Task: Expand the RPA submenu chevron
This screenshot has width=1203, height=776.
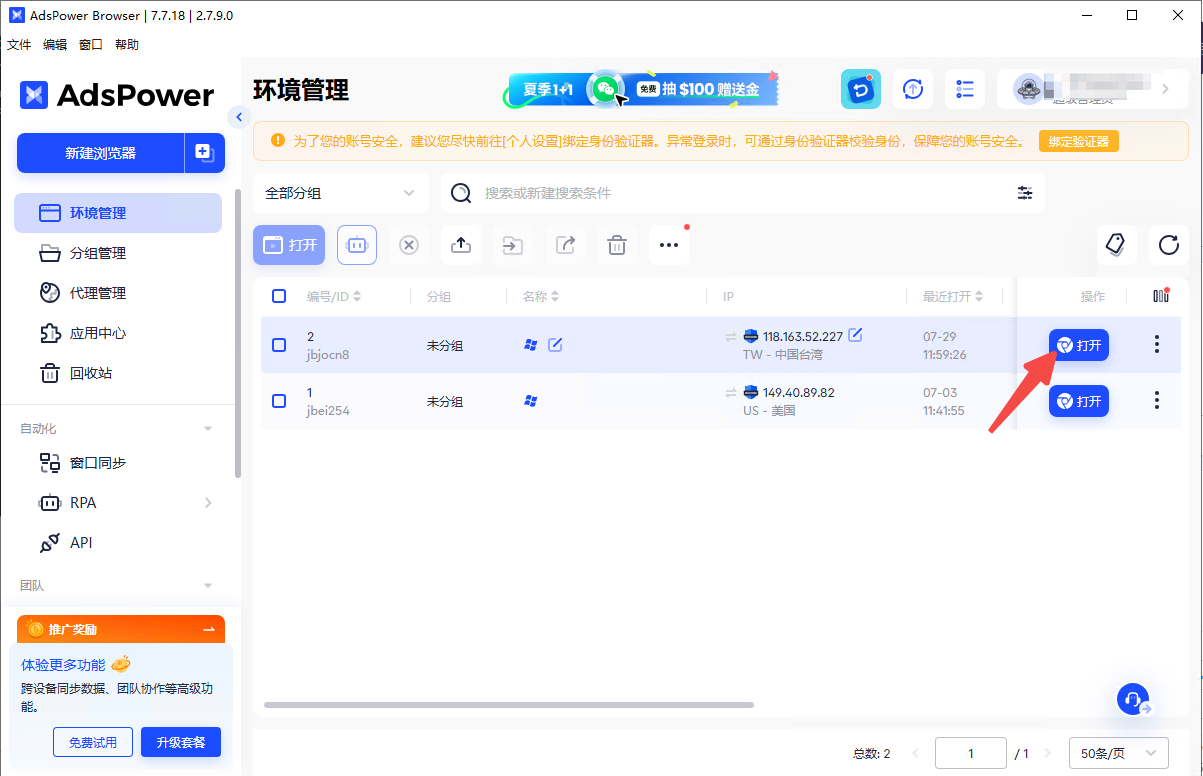Action: coord(208,503)
